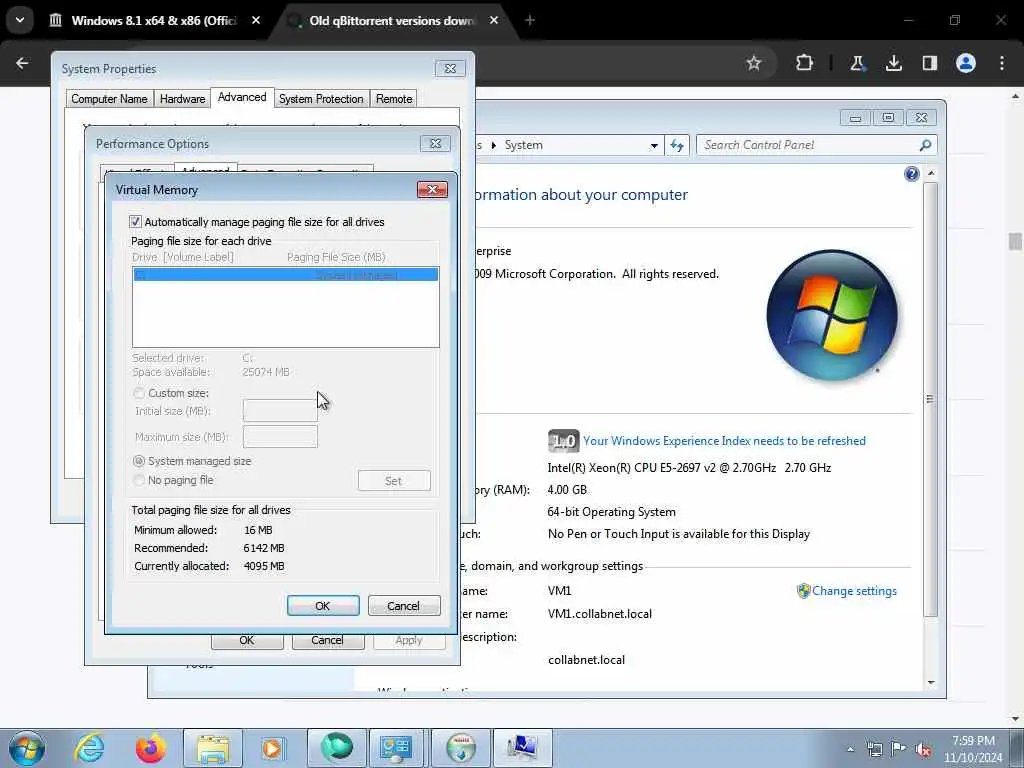Screen dimensions: 1024x768
Task: Confirm Virtual Memory with OK
Action: pyautogui.click(x=323, y=606)
